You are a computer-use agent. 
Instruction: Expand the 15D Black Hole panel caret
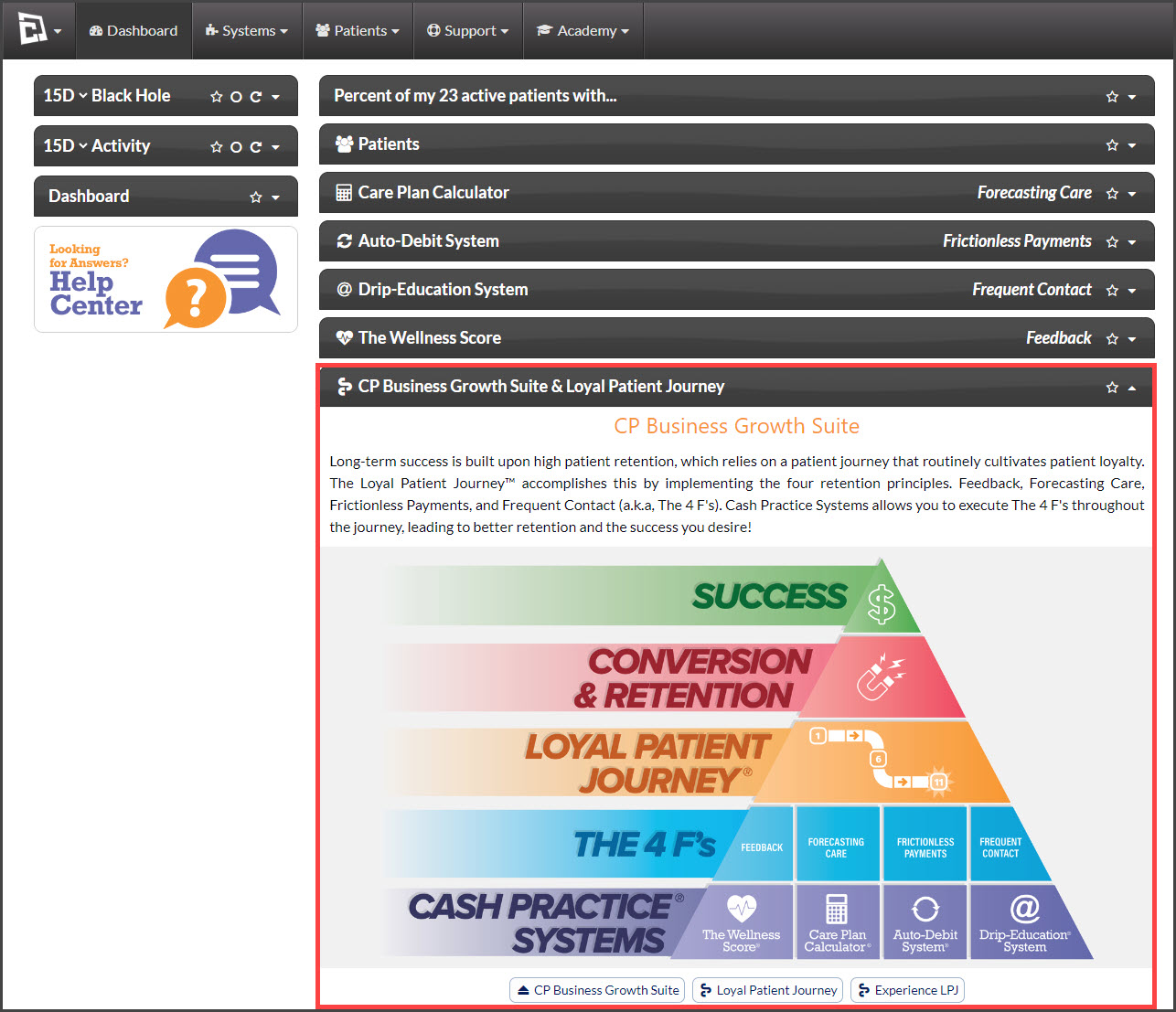click(x=275, y=97)
